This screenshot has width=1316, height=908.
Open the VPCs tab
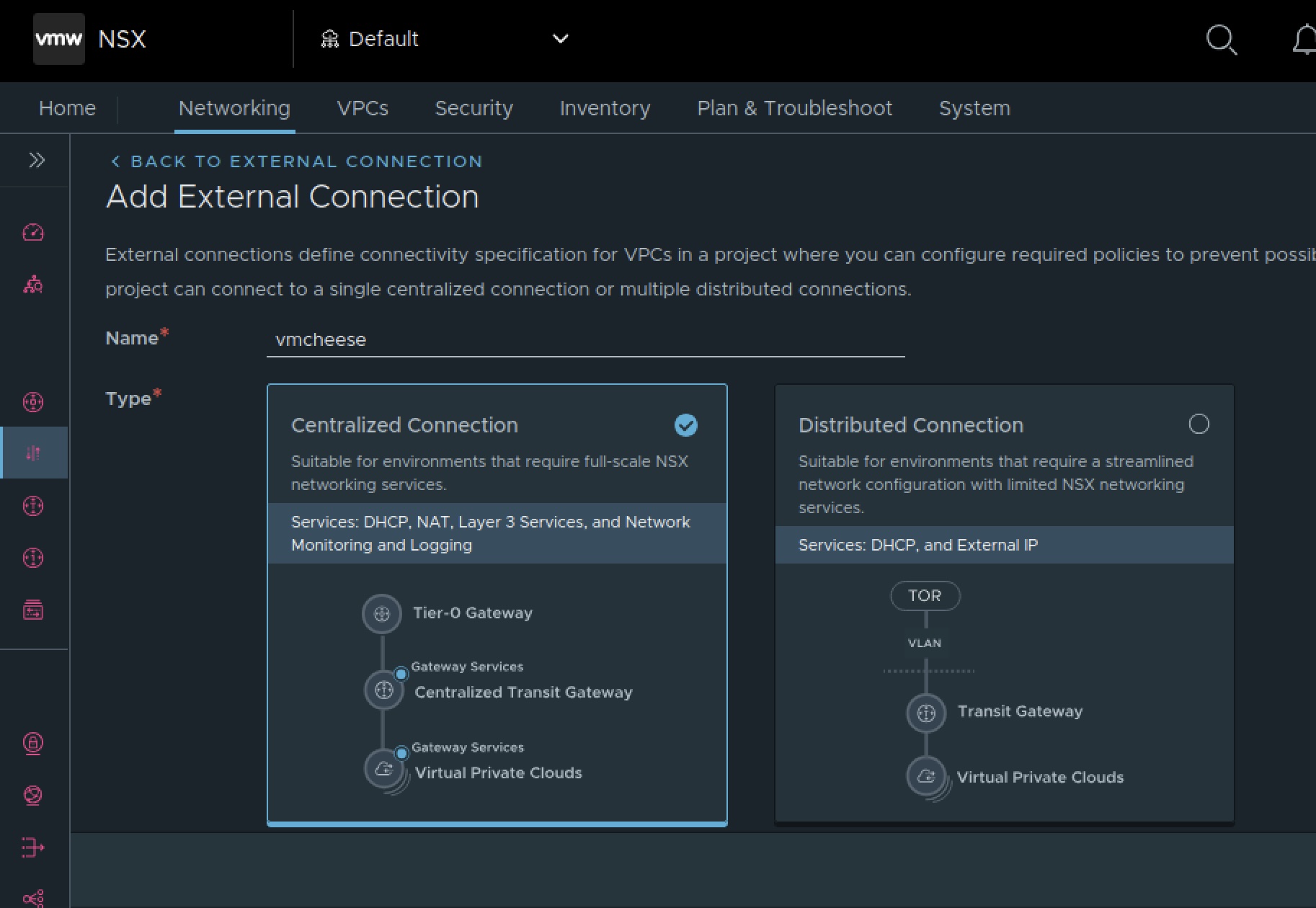(363, 108)
